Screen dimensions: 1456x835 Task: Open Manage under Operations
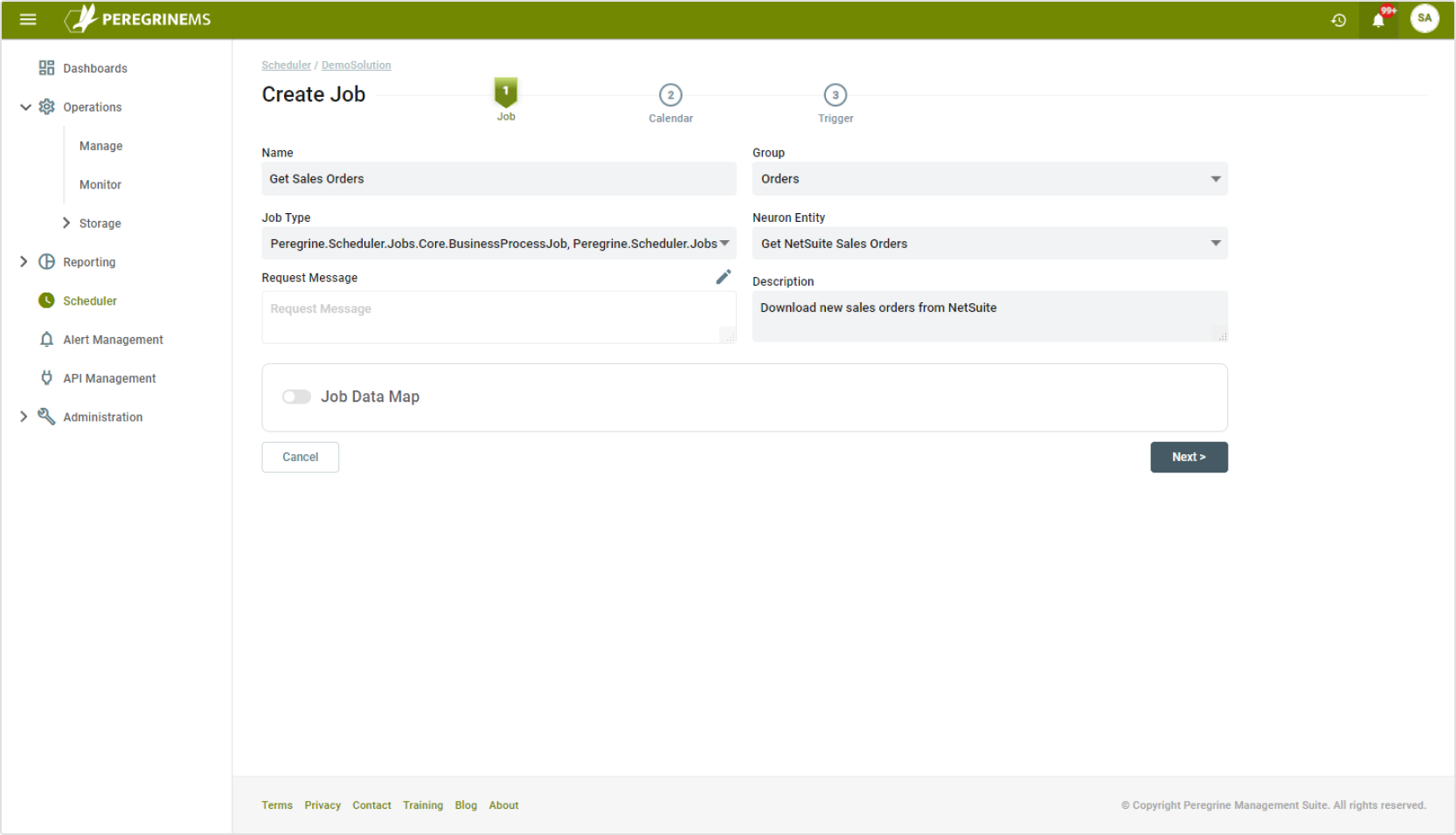tap(101, 146)
